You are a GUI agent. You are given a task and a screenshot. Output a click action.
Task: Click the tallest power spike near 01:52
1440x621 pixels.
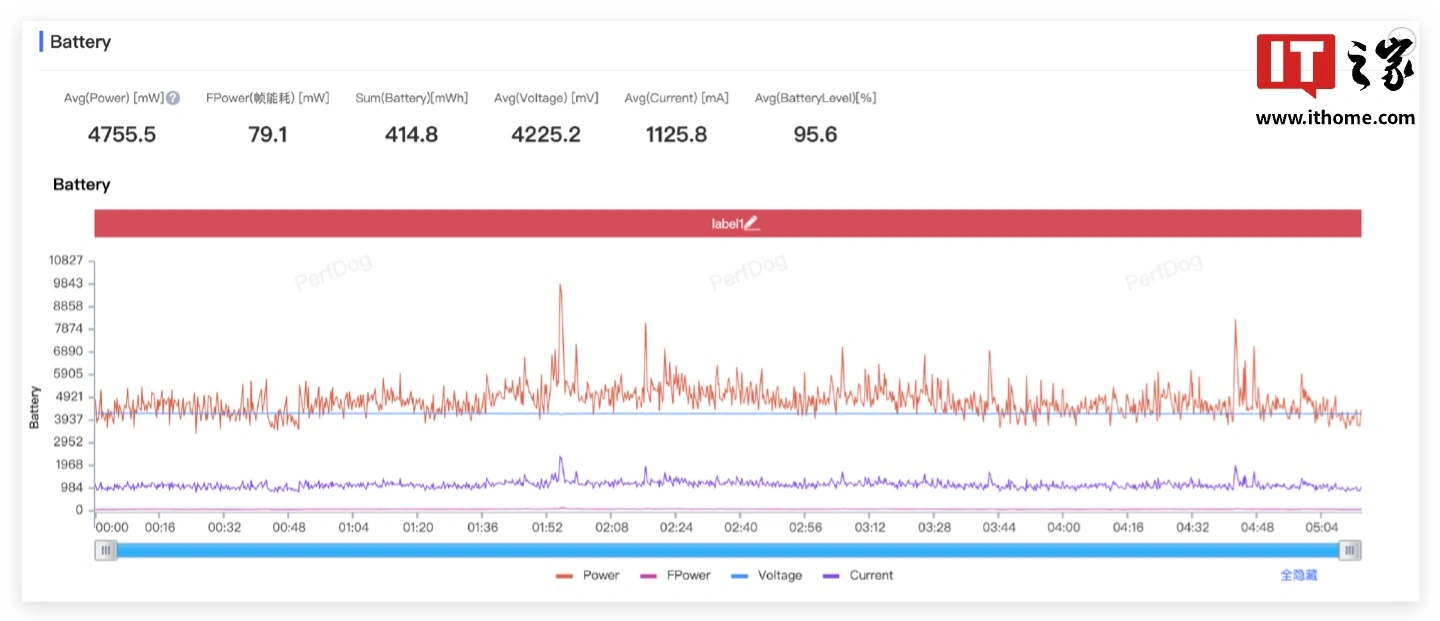560,288
